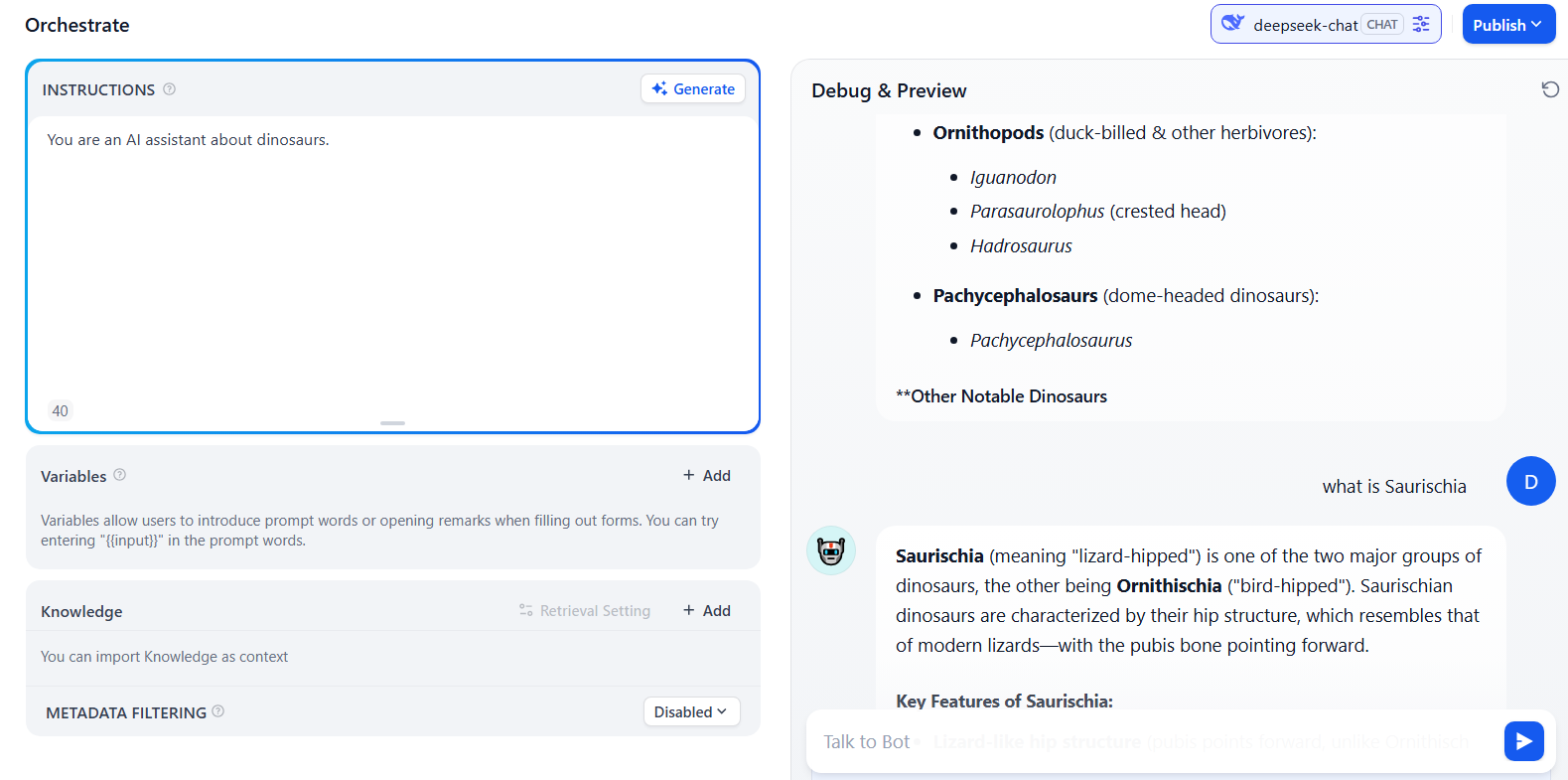The width and height of the screenshot is (1568, 780).
Task: Open the Instructions help tooltip icon
Action: tap(170, 89)
